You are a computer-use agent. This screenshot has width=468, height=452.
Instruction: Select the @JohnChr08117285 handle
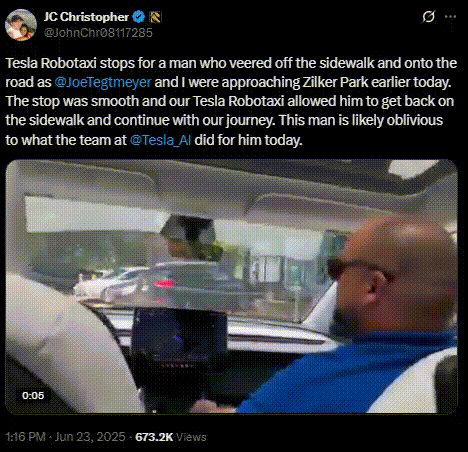pos(98,33)
